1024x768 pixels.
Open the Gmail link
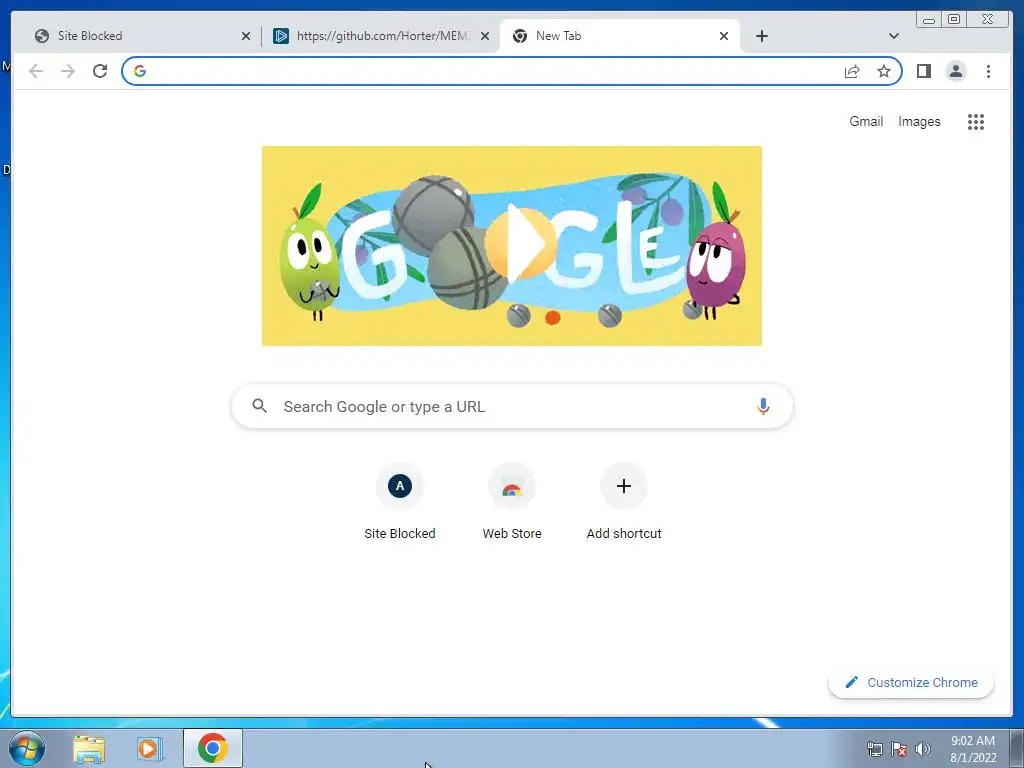(x=866, y=121)
